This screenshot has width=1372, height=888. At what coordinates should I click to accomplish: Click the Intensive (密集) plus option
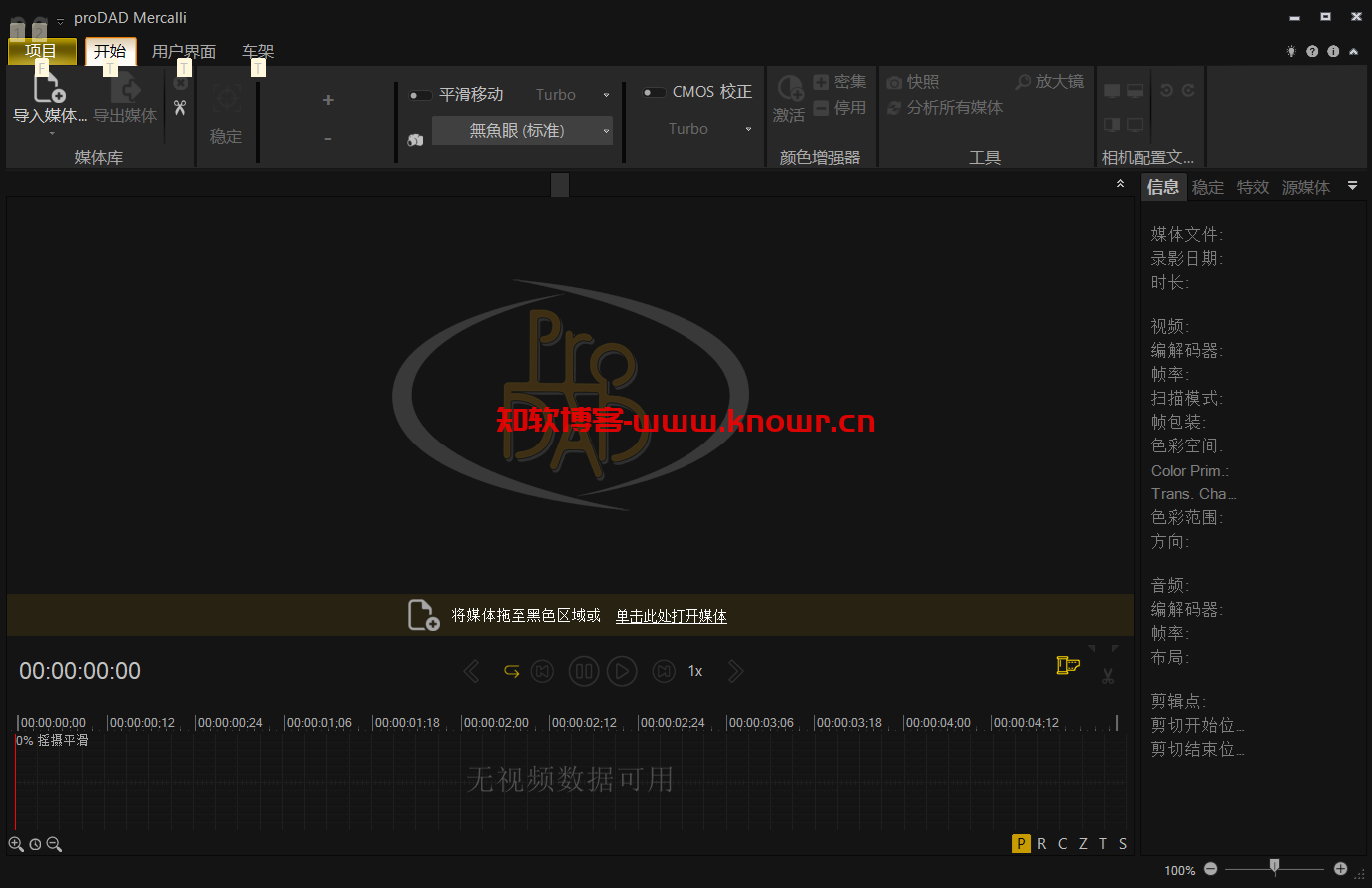[x=839, y=82]
